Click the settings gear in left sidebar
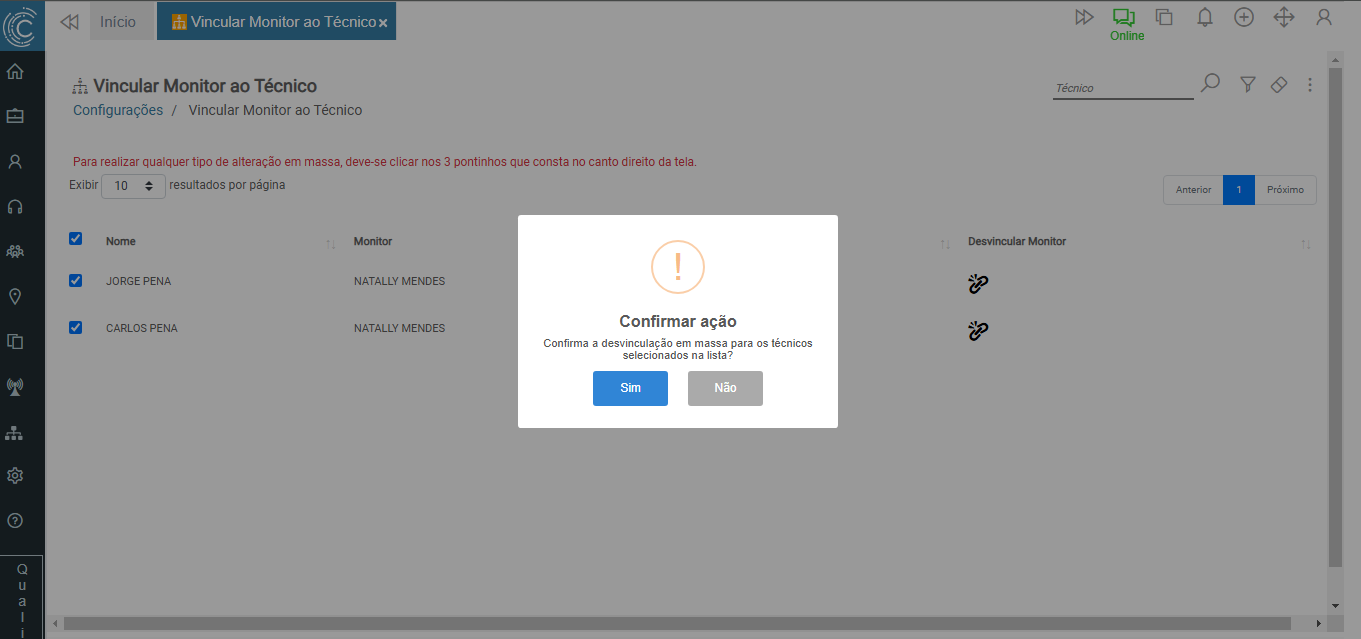The width and height of the screenshot is (1361, 639). (x=15, y=476)
